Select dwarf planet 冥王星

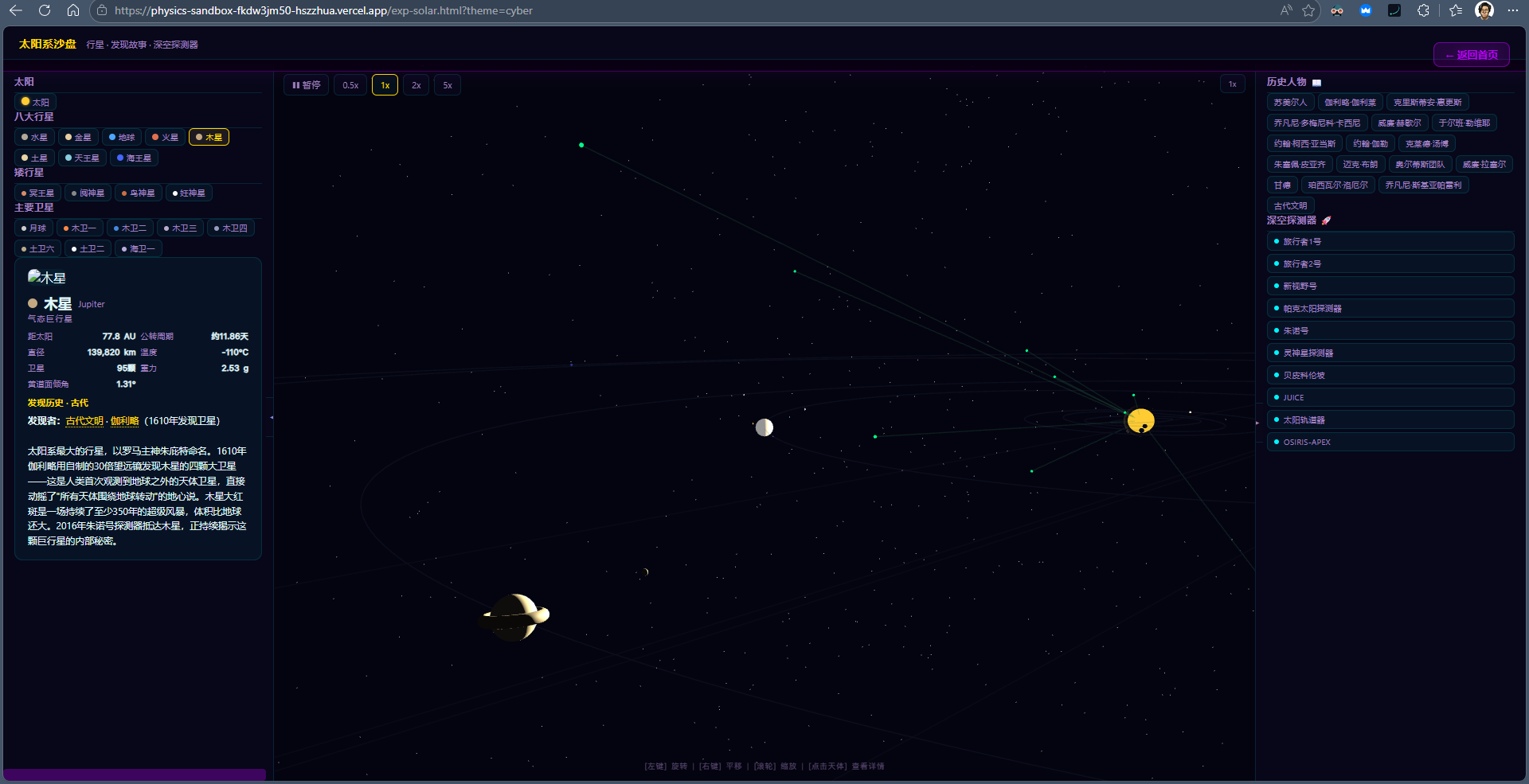pyautogui.click(x=38, y=193)
